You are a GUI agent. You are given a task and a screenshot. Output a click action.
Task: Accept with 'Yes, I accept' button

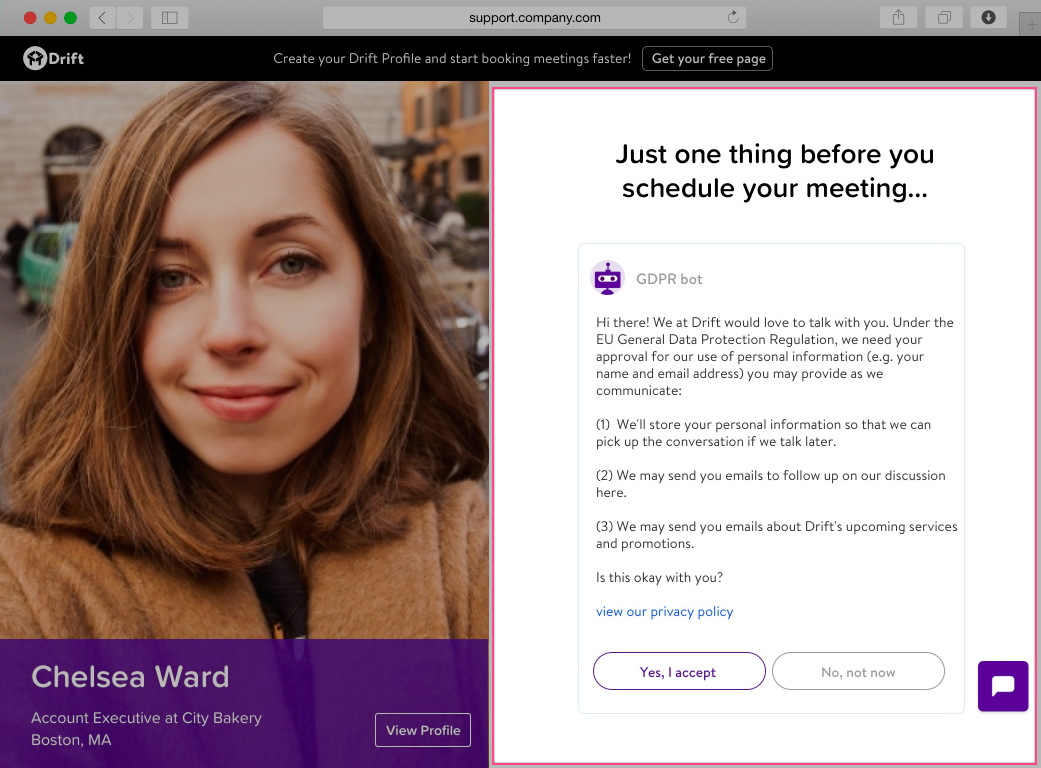[679, 671]
